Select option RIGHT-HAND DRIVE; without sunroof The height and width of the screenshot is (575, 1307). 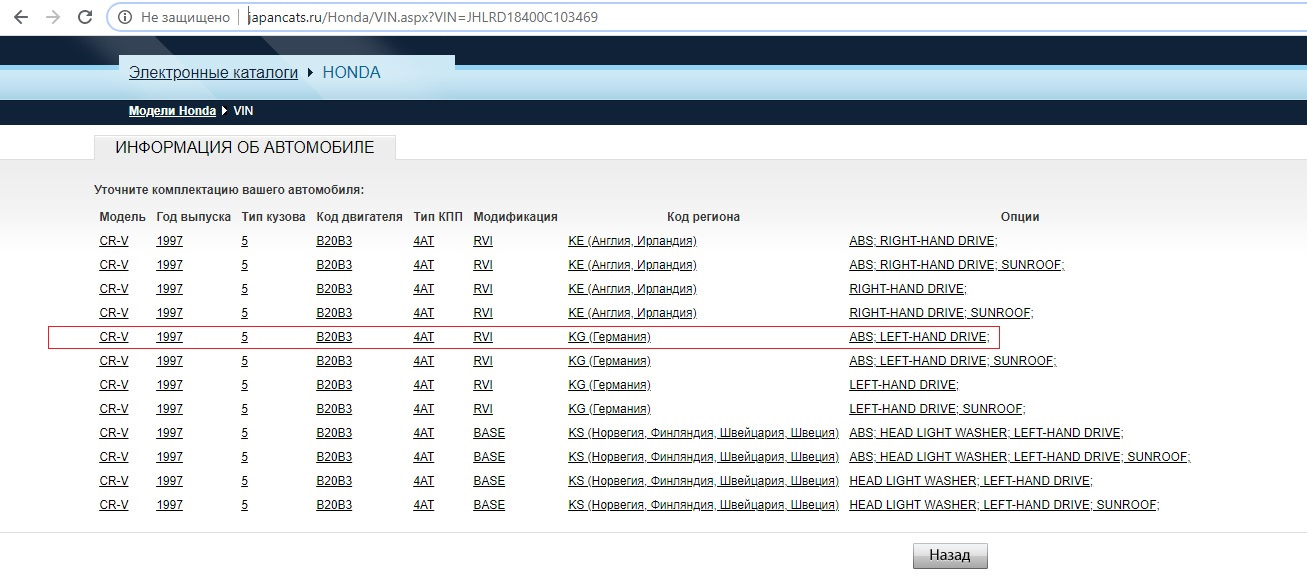coord(908,289)
